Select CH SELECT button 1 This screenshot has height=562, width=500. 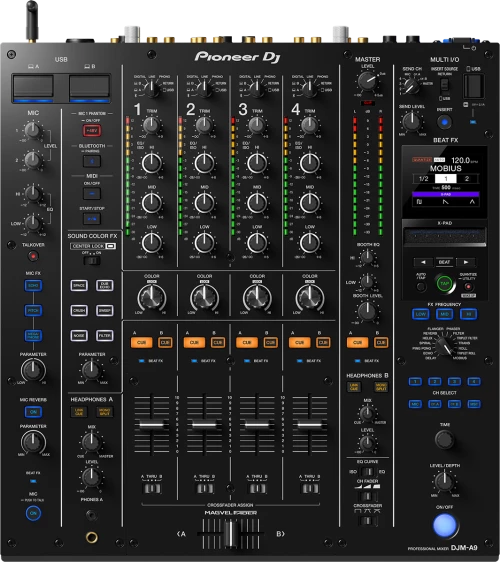pyautogui.click(x=415, y=381)
